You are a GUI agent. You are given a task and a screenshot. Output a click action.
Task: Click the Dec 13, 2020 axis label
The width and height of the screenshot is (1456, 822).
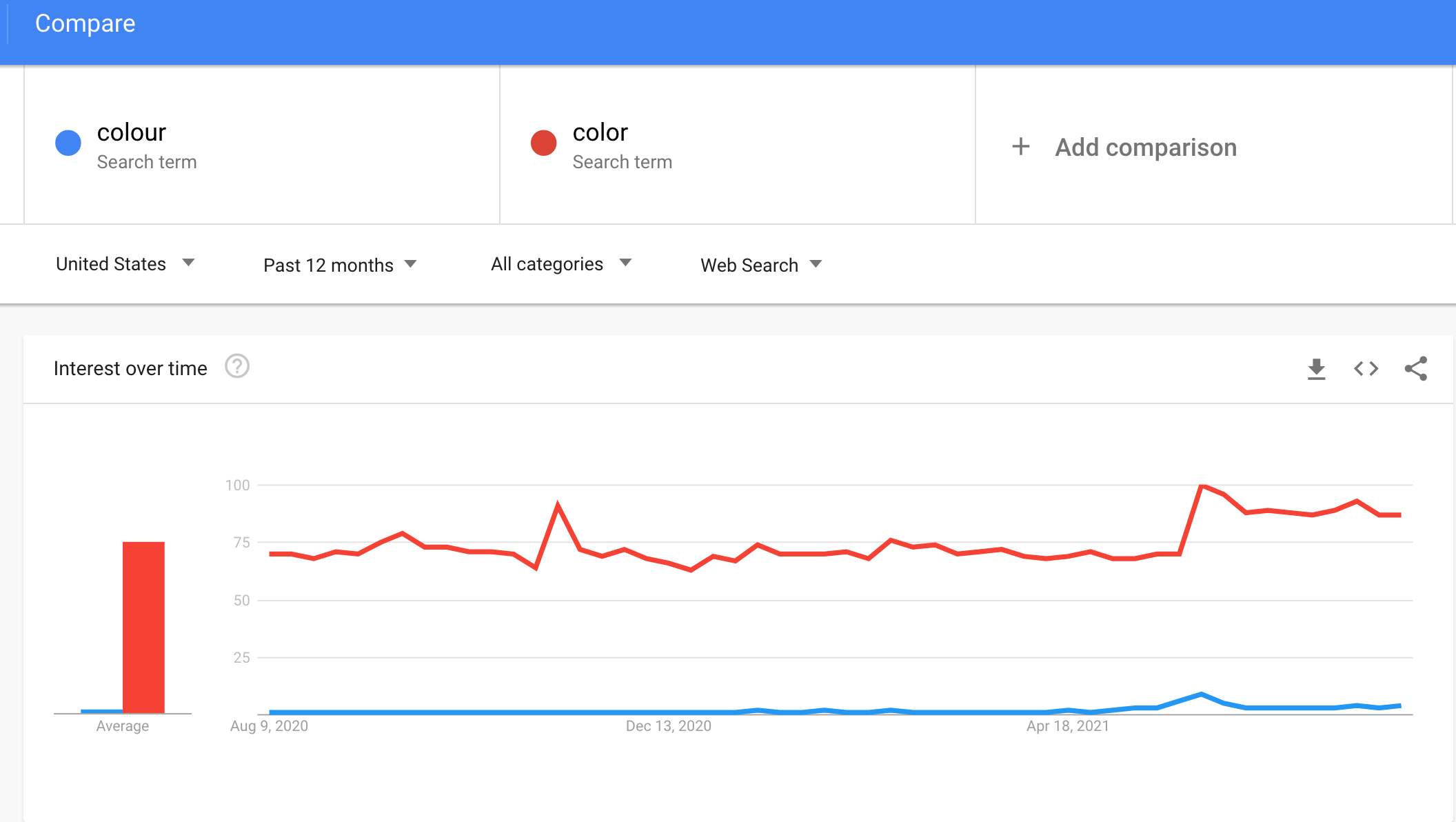669,726
